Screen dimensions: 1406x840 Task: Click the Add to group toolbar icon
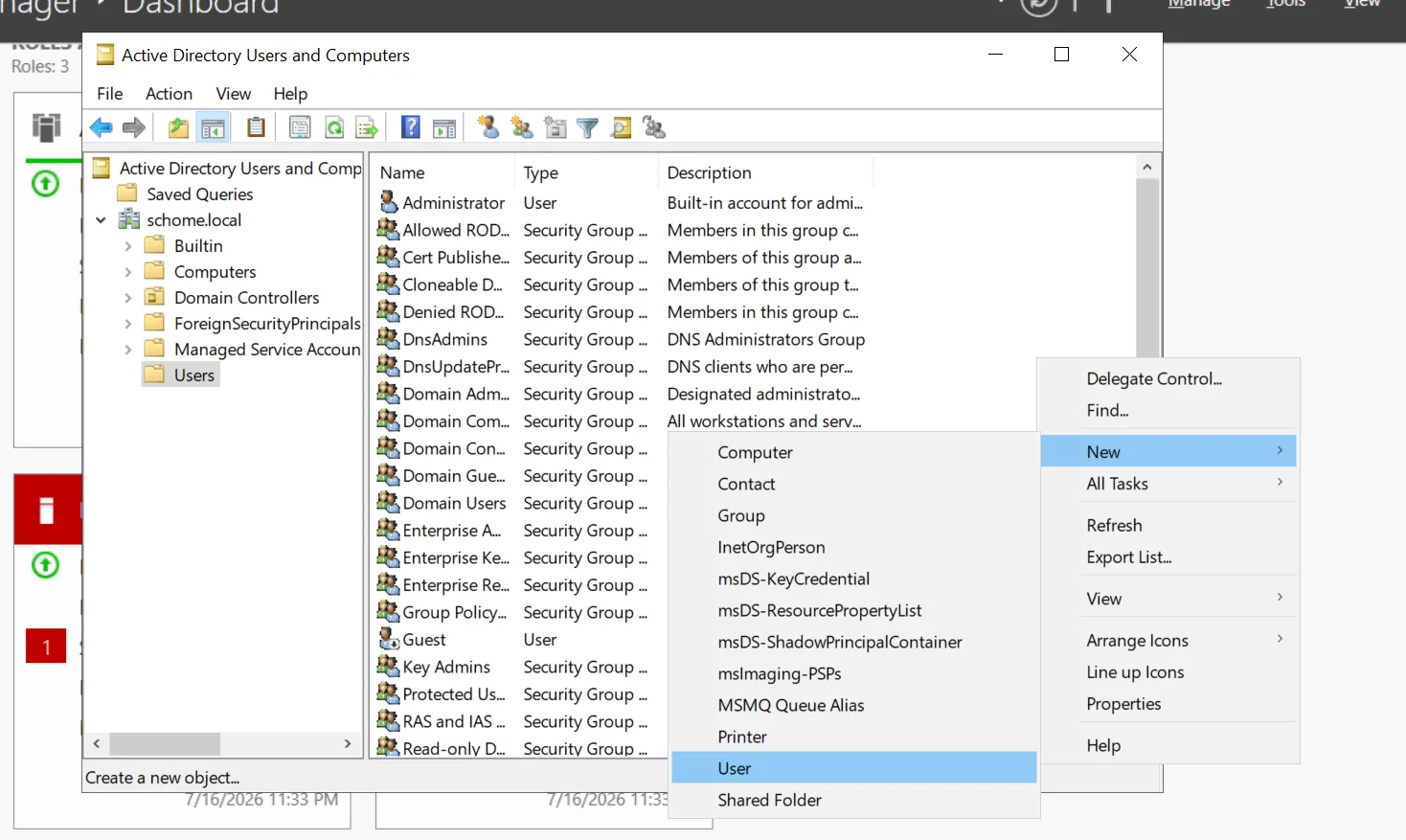654,127
